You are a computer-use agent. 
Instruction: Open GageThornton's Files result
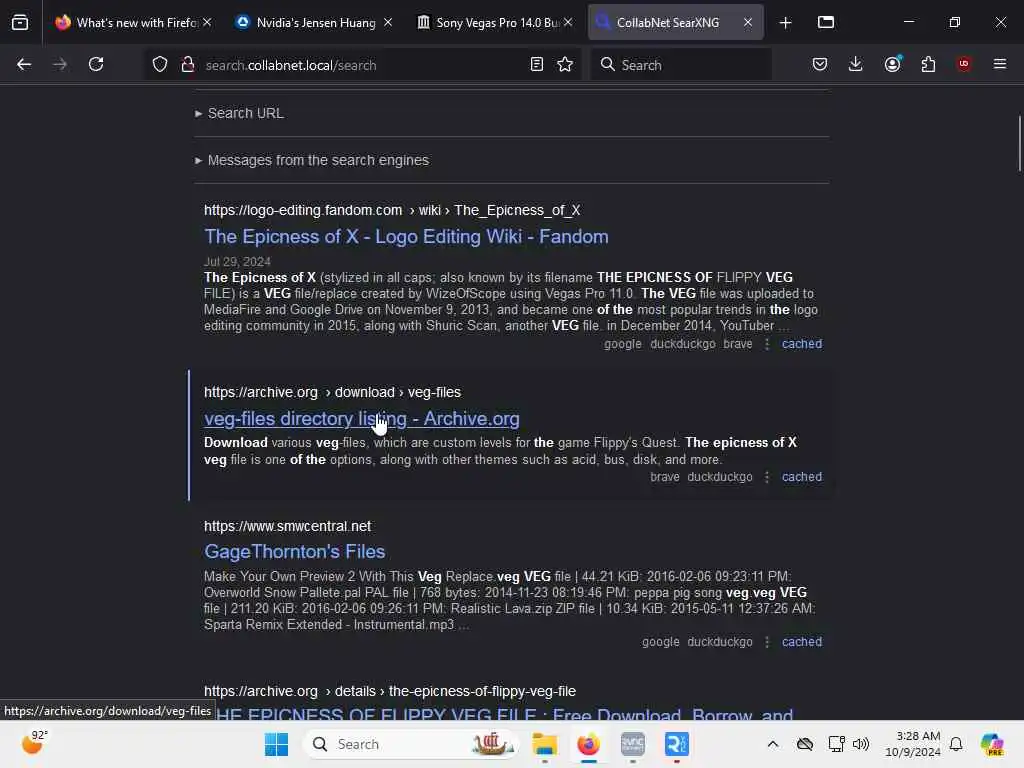click(295, 552)
